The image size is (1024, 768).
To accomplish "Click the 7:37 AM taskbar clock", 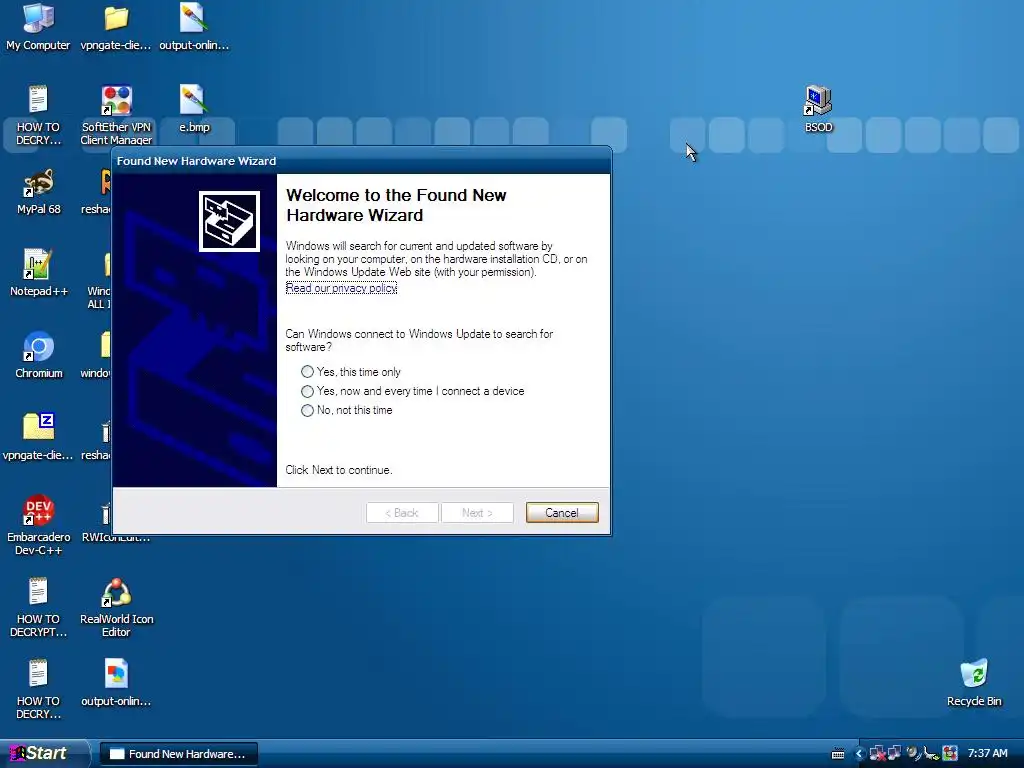I will tap(987, 754).
